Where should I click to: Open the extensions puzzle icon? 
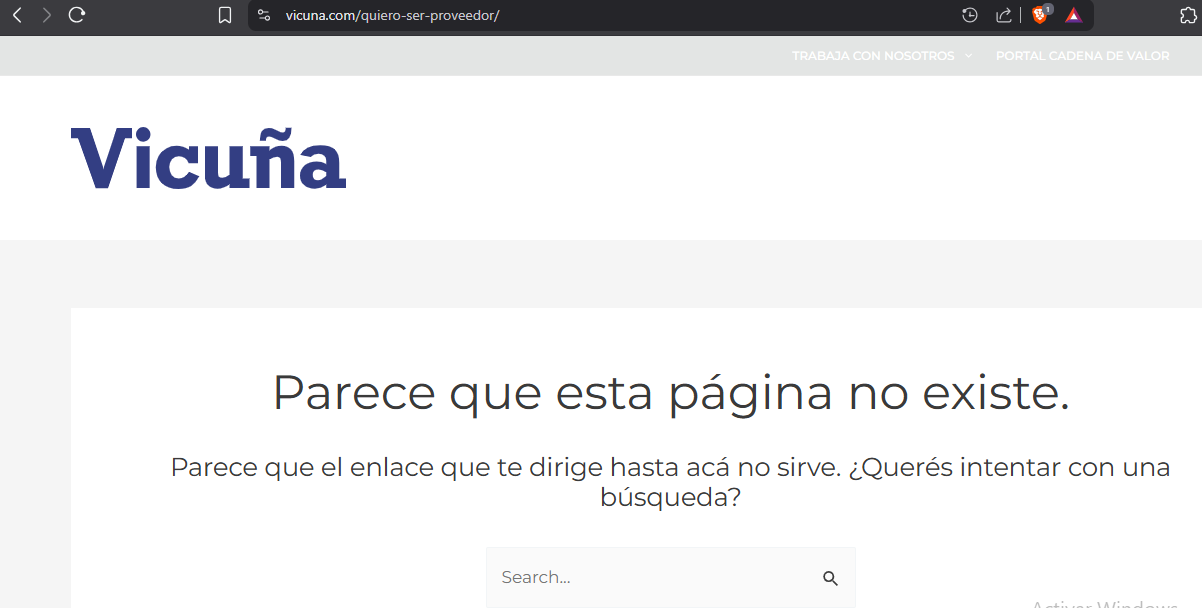point(1188,15)
